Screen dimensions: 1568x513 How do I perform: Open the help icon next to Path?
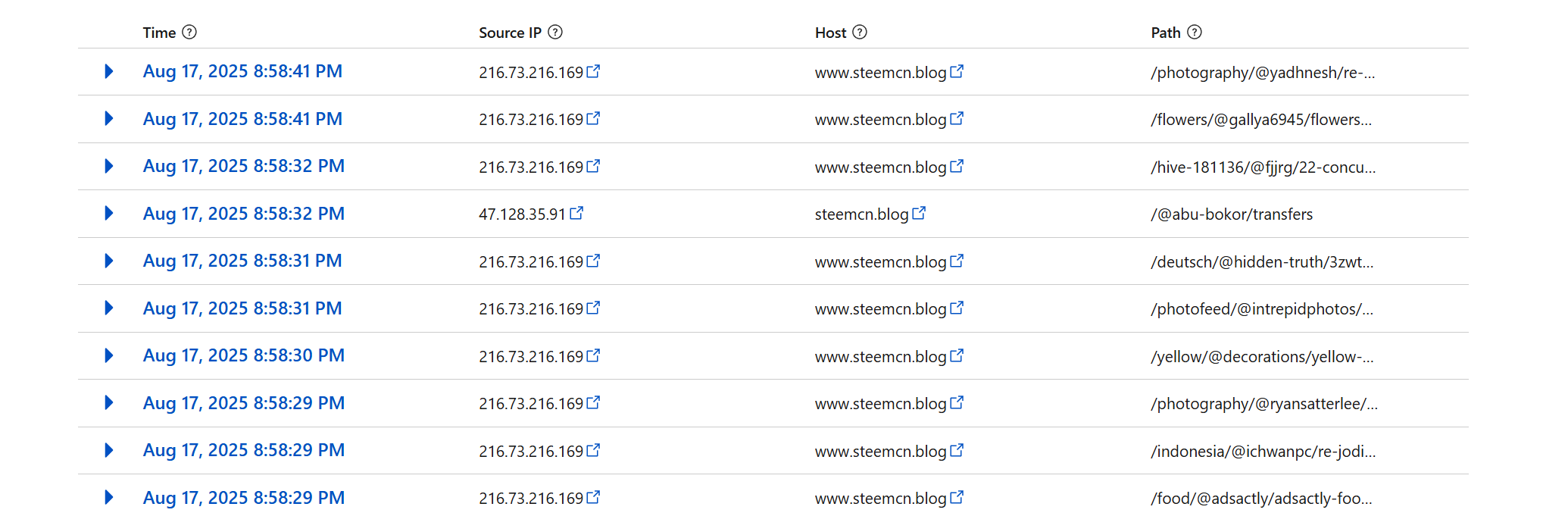(1195, 32)
